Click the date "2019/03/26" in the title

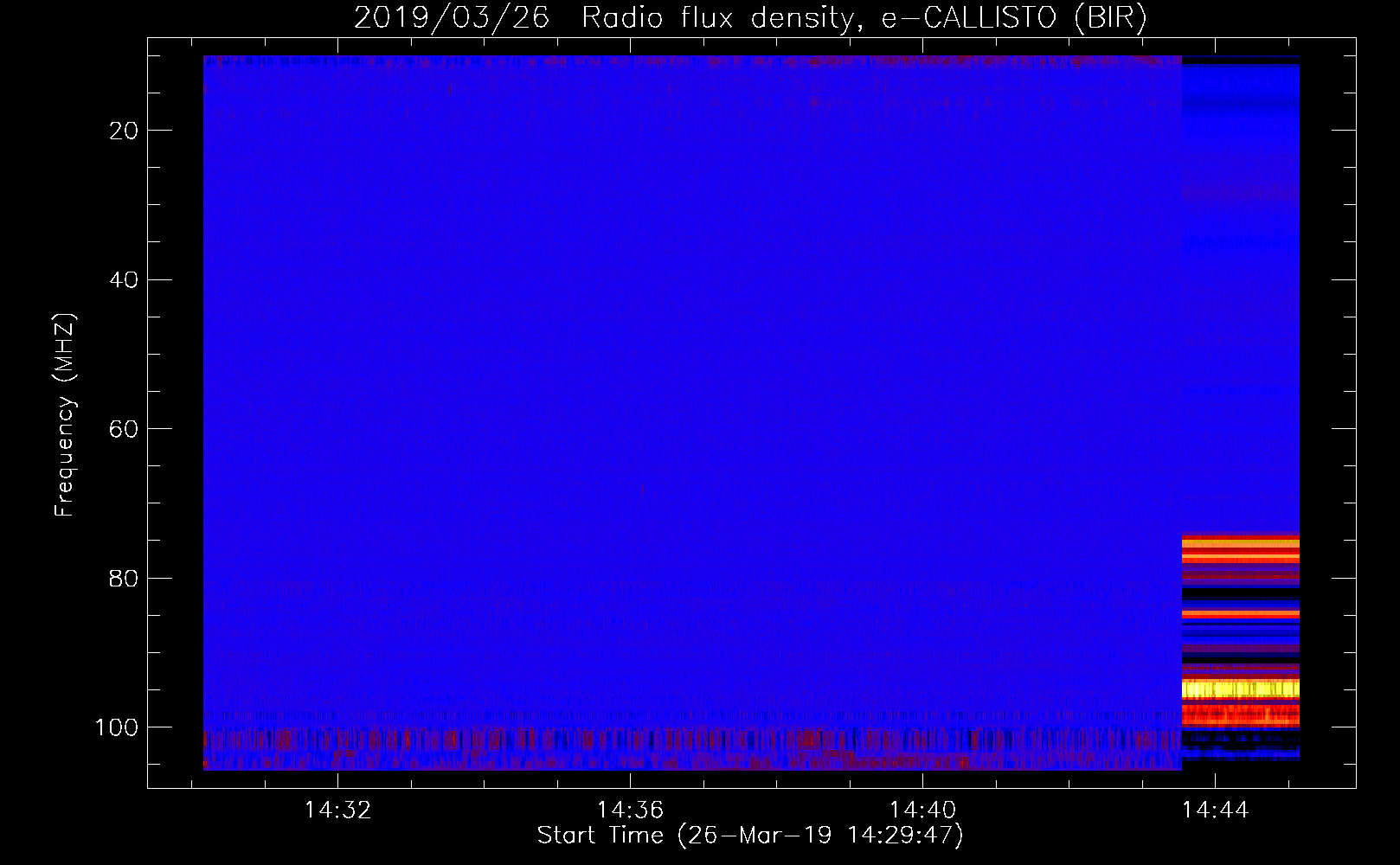click(x=451, y=17)
